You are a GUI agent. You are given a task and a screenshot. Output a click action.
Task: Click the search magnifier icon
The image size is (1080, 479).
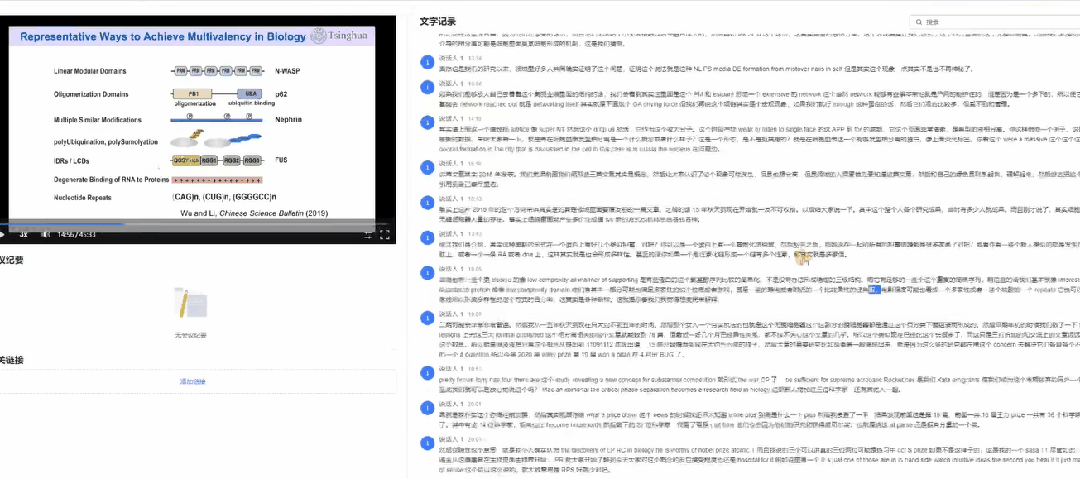coord(919,22)
